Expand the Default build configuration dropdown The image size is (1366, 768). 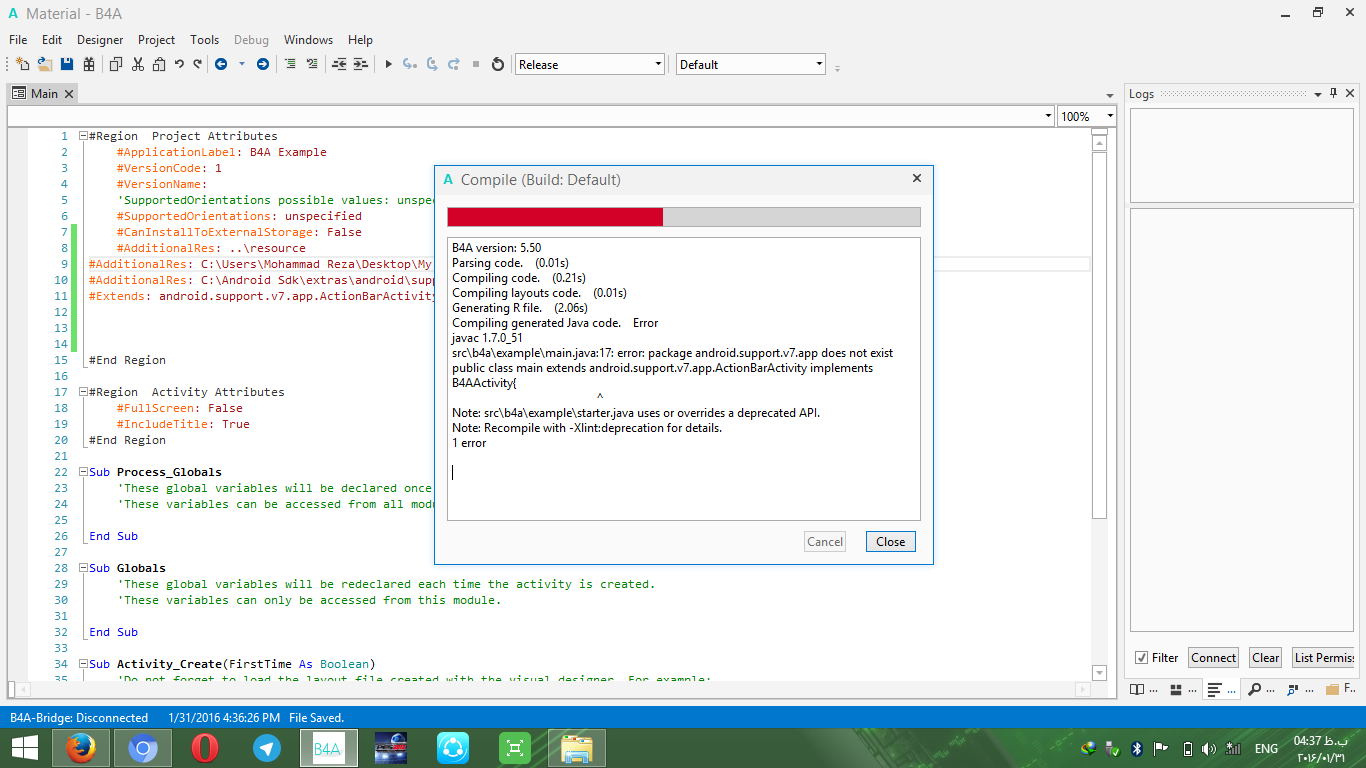pos(819,64)
